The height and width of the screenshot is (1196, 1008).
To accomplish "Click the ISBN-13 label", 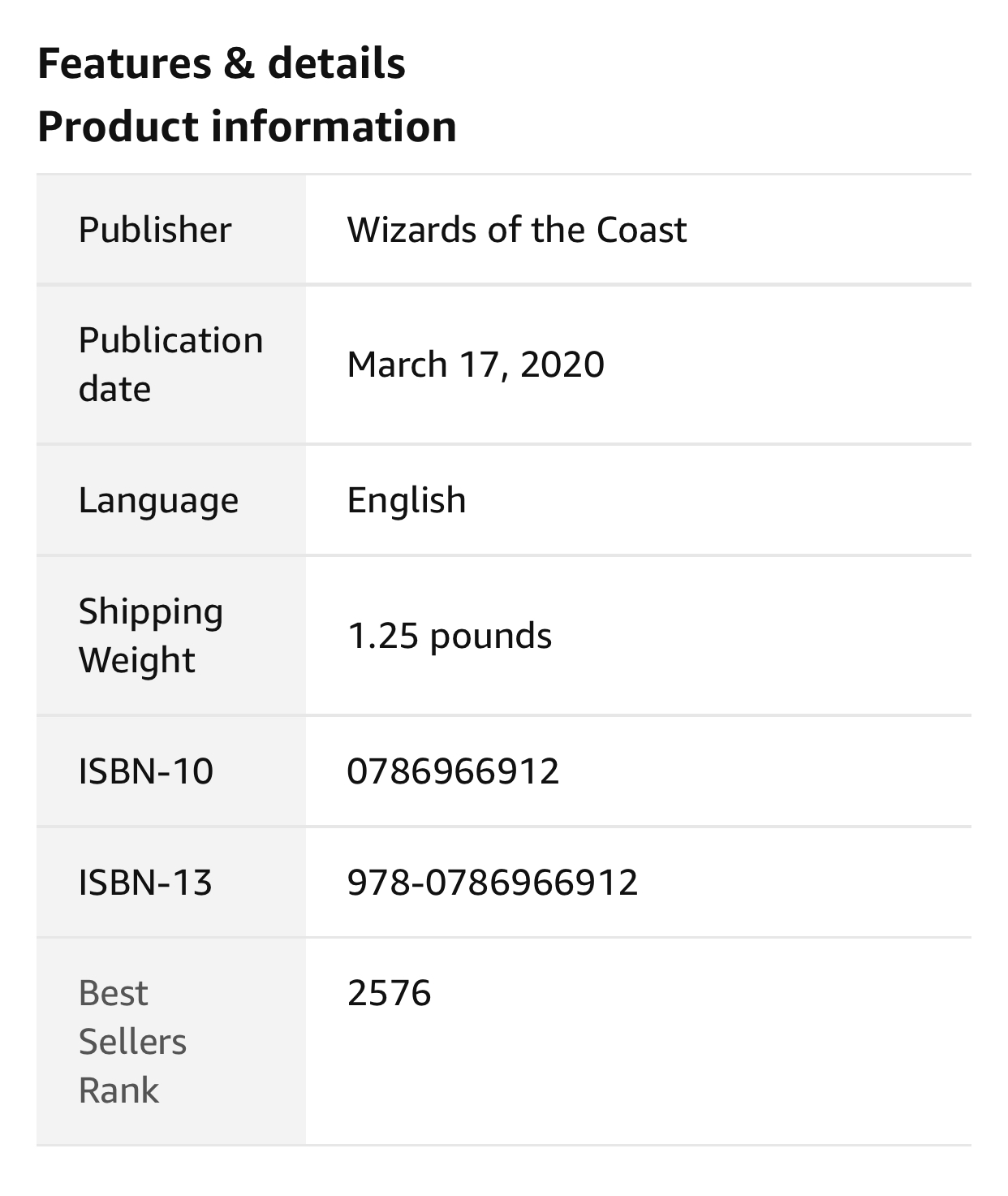I will pyautogui.click(x=145, y=882).
